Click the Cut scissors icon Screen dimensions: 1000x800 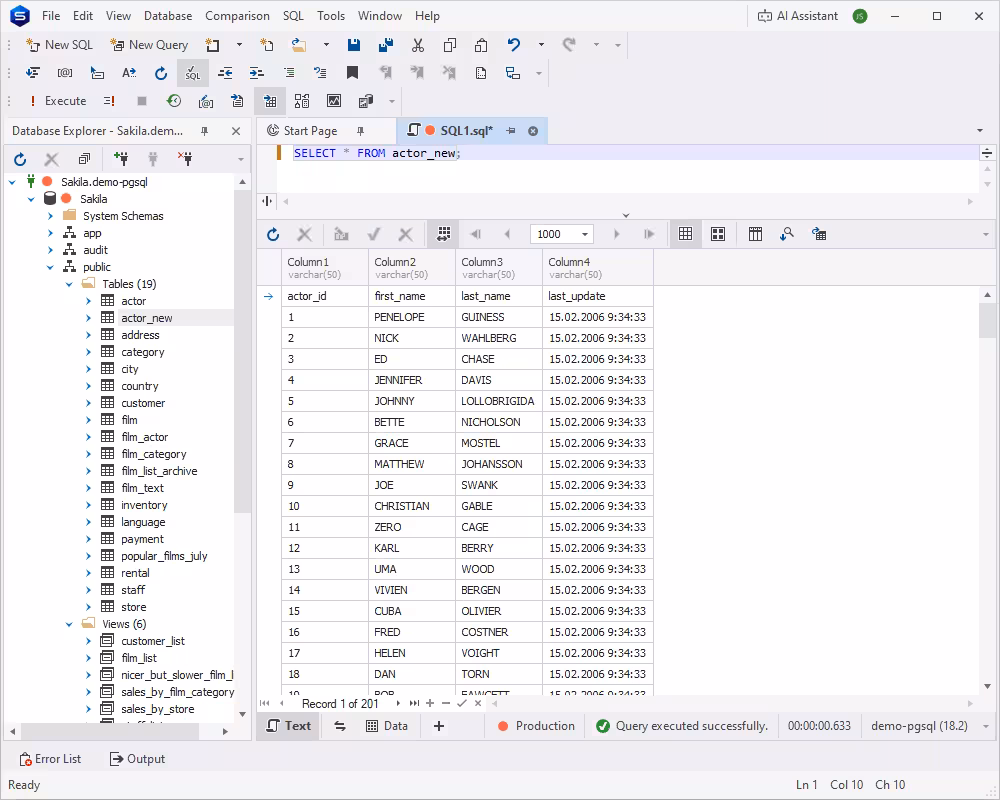(418, 45)
